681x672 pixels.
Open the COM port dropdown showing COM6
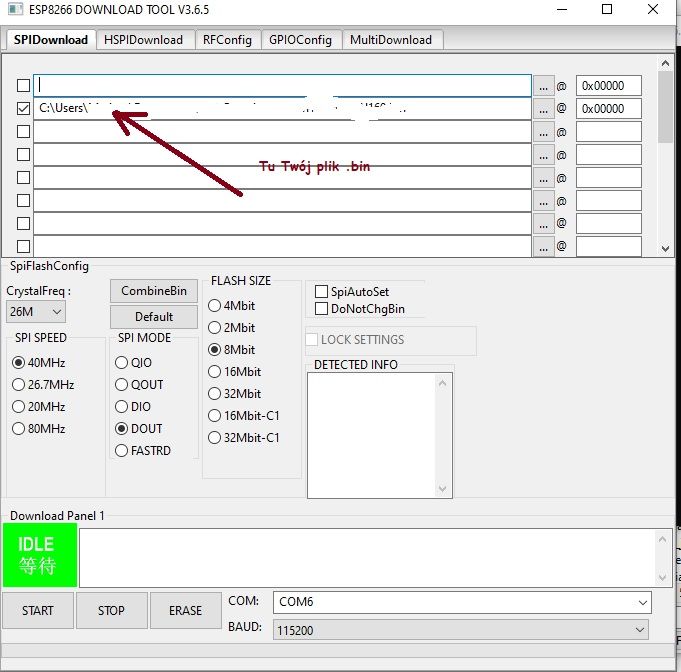463,602
